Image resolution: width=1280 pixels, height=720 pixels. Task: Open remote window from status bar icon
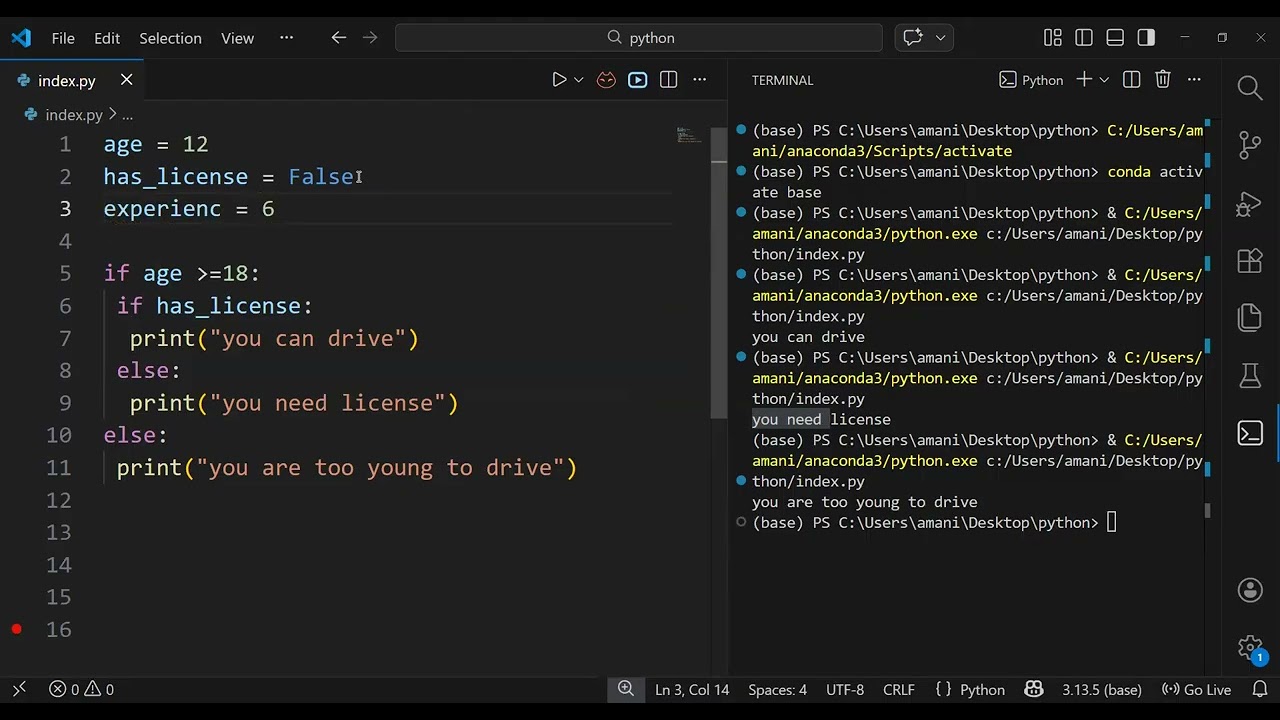tap(19, 689)
